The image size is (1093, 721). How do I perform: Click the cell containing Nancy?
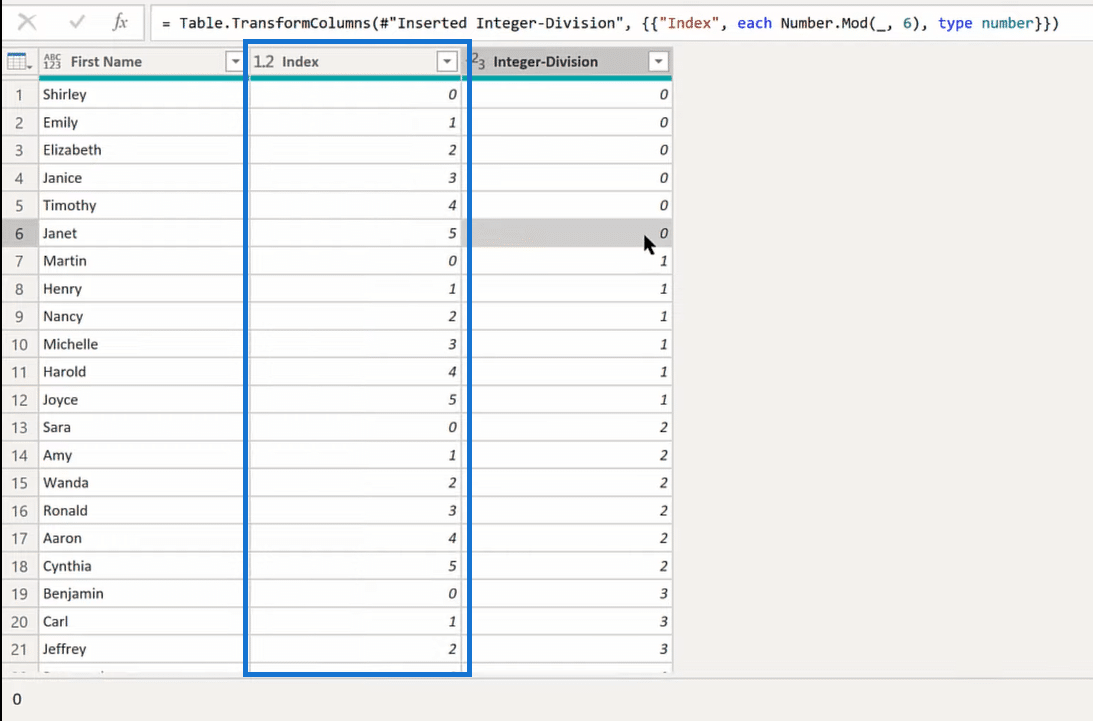141,317
